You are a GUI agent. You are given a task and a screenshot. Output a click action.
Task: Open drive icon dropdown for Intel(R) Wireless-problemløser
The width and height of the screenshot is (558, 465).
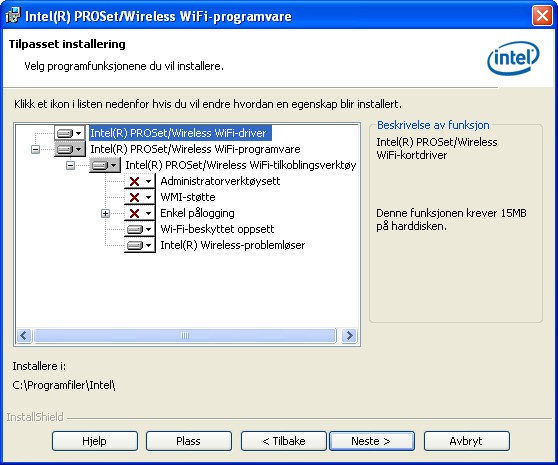140,245
